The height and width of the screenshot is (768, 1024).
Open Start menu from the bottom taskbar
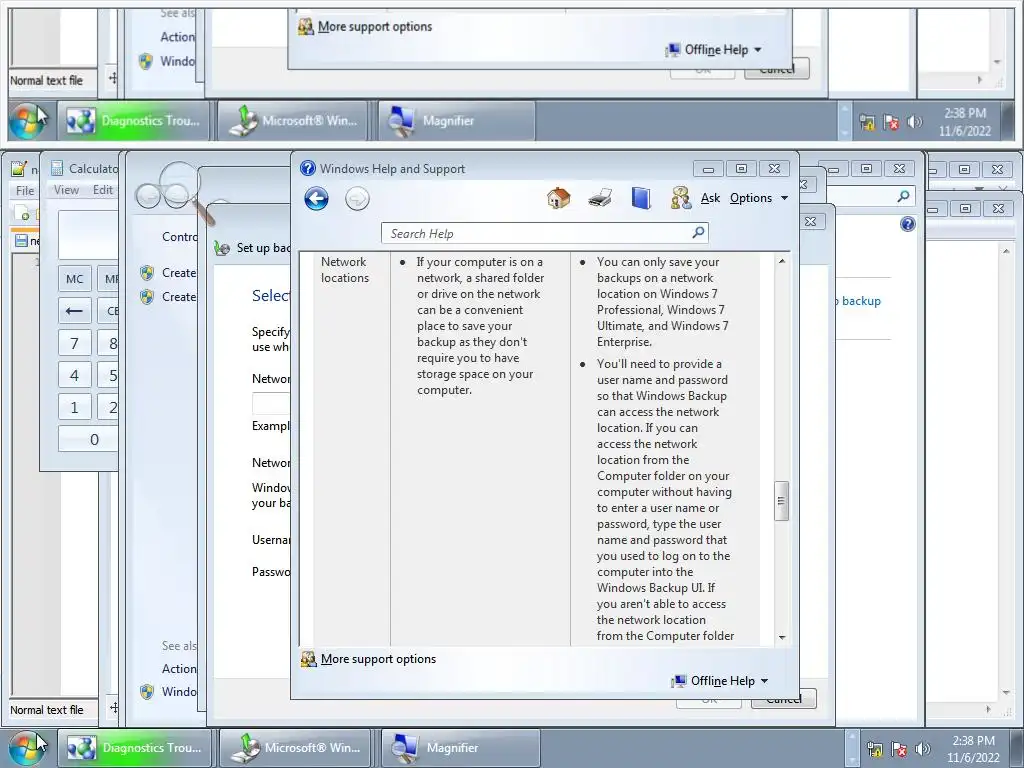28,748
